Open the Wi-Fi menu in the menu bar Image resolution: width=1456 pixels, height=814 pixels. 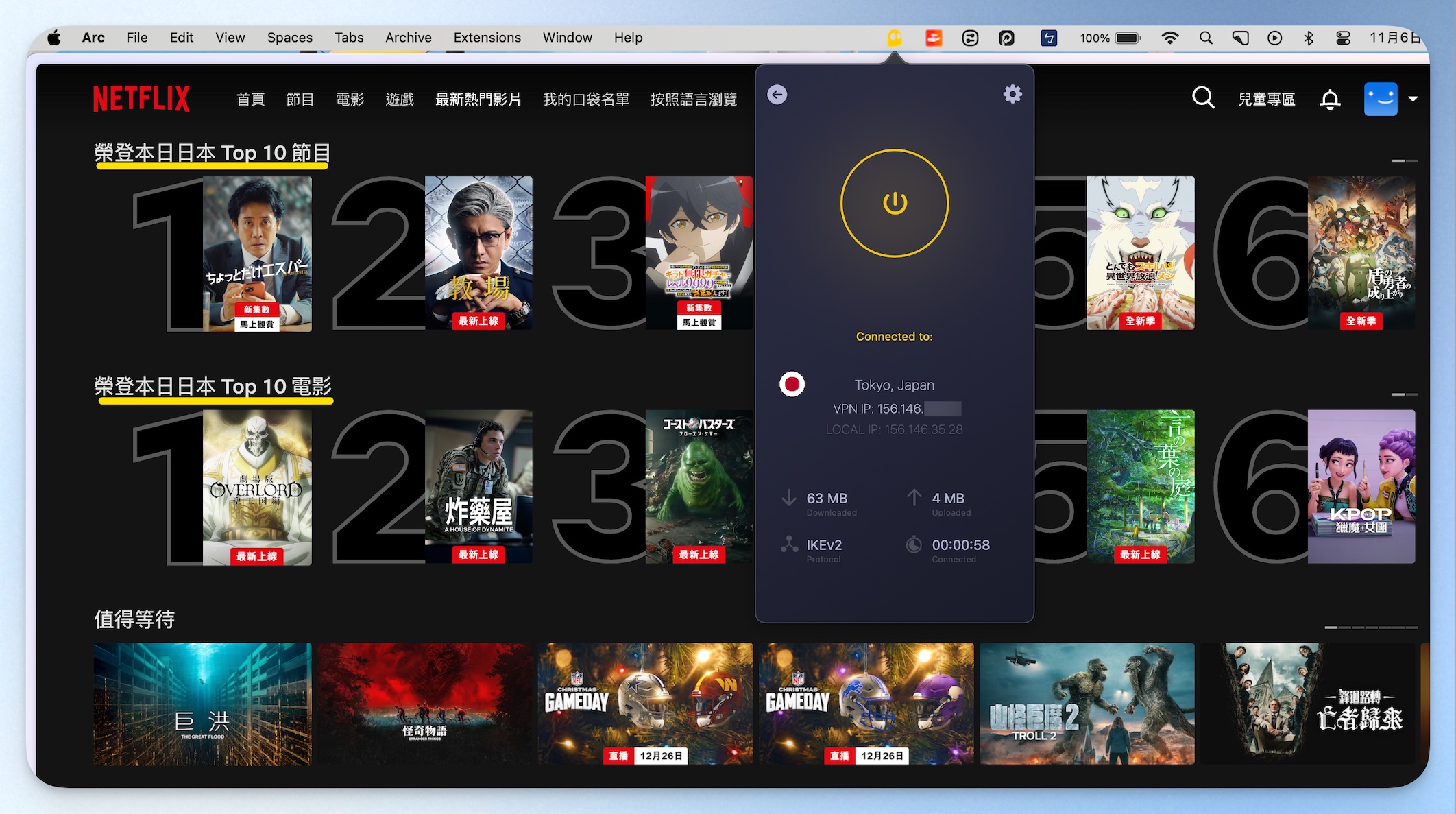(x=1170, y=38)
